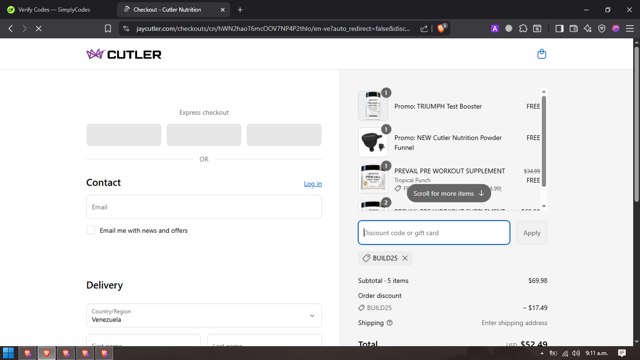Click the Email input field
The width and height of the screenshot is (640, 360).
[204, 207]
